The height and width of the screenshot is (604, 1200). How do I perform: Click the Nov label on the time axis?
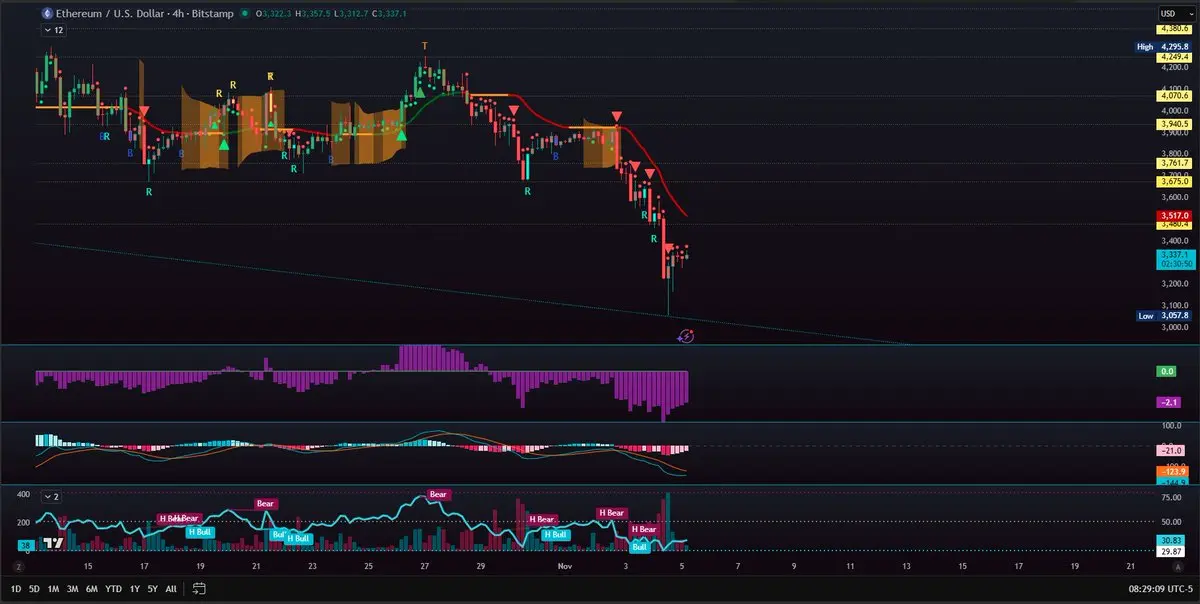(567, 565)
